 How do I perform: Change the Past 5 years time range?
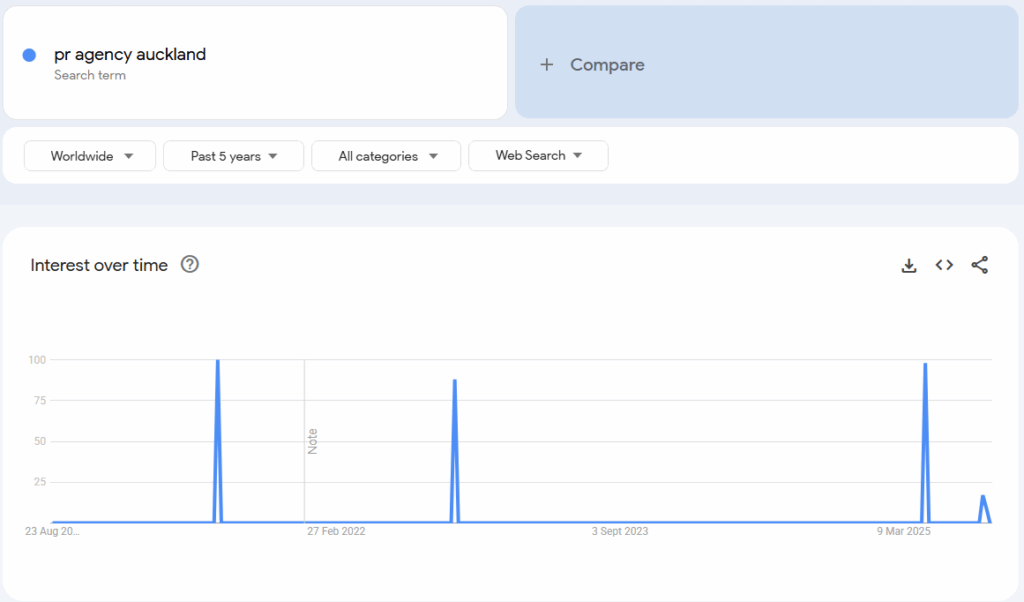[x=233, y=155]
